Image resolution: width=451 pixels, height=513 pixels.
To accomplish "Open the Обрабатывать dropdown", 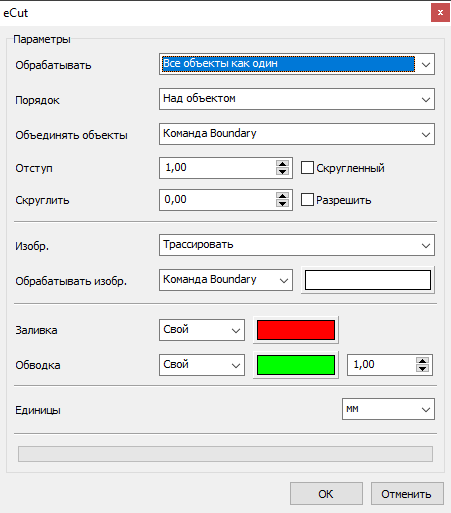I will 297,64.
